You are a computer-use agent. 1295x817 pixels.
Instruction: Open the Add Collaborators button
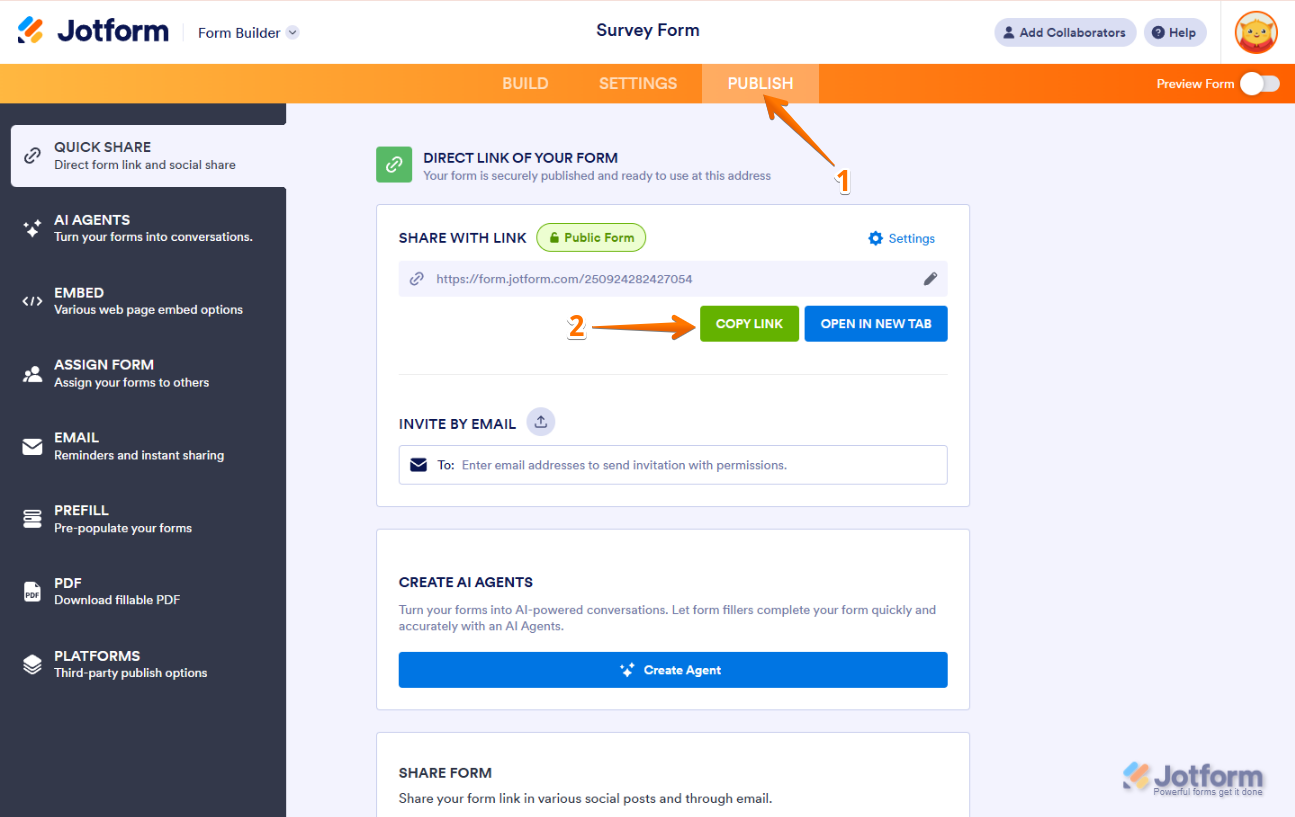tap(1064, 33)
